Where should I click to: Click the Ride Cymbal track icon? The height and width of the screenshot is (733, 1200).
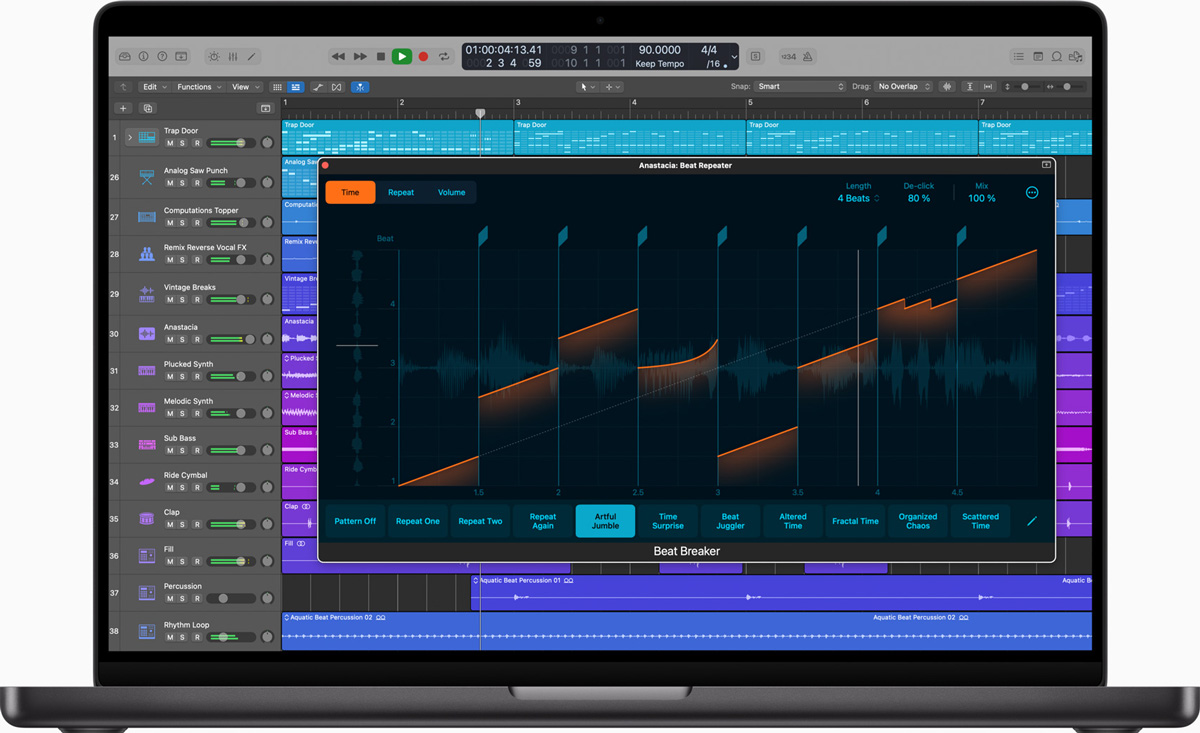147,482
